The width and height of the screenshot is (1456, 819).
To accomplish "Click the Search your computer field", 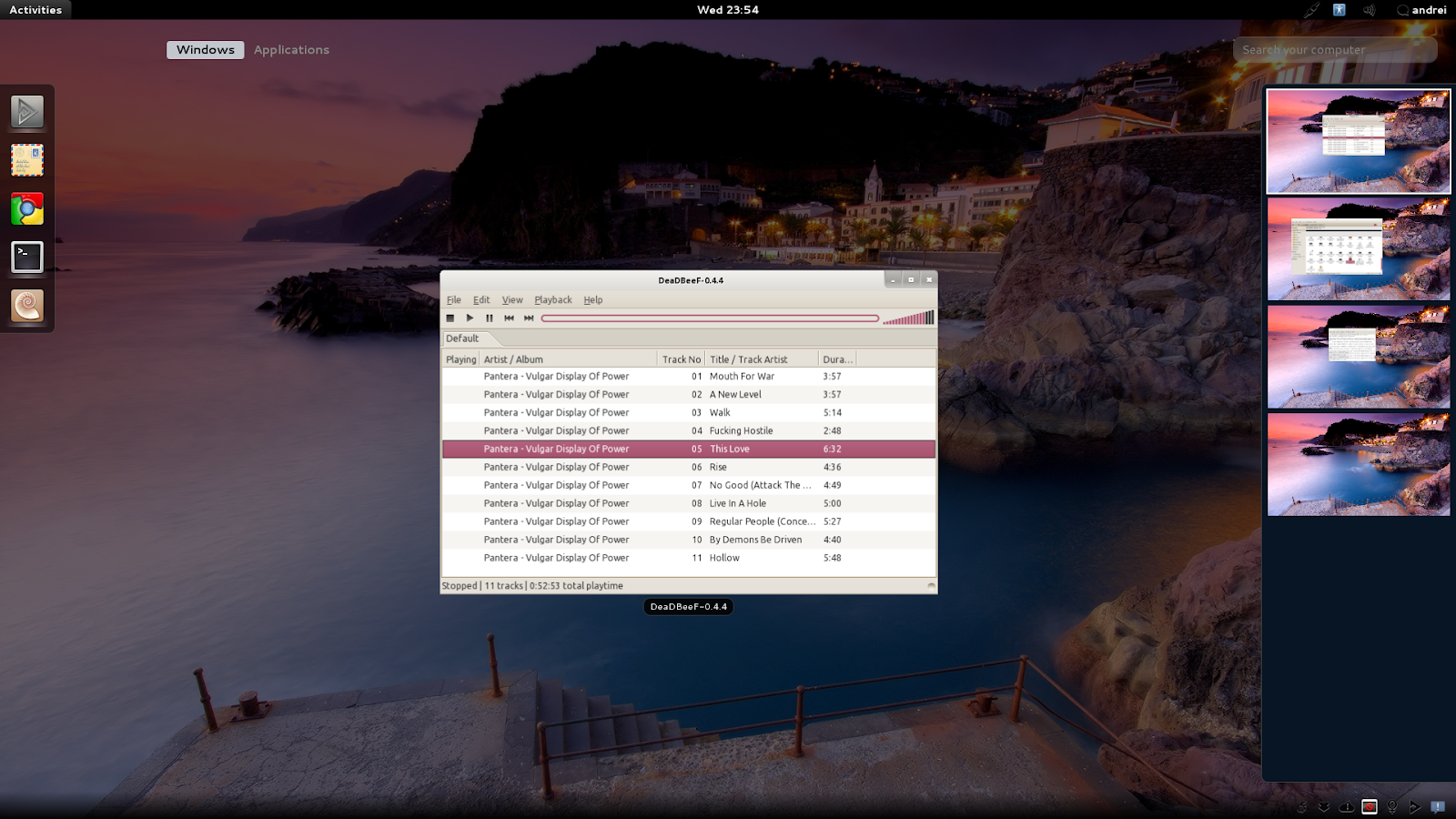I will (1335, 50).
